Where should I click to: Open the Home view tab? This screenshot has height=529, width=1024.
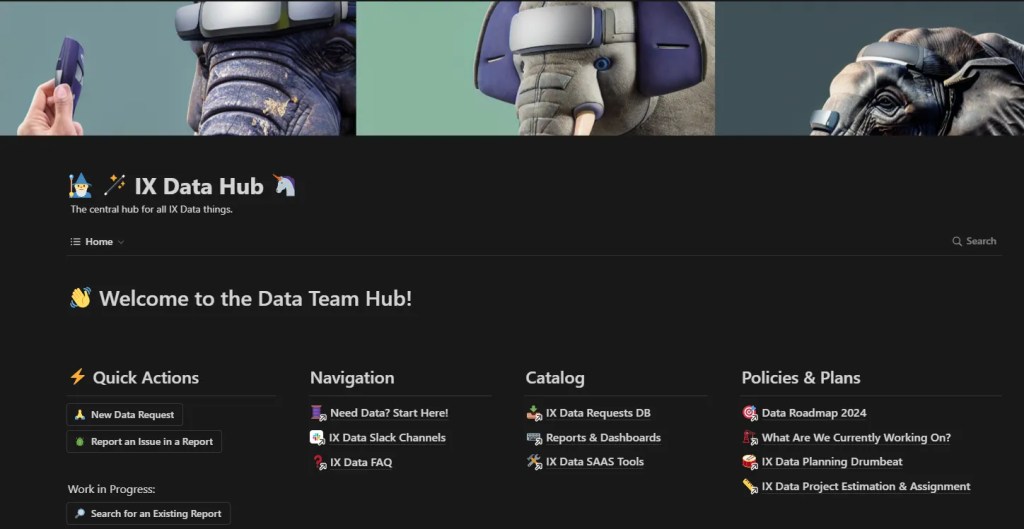[98, 242]
